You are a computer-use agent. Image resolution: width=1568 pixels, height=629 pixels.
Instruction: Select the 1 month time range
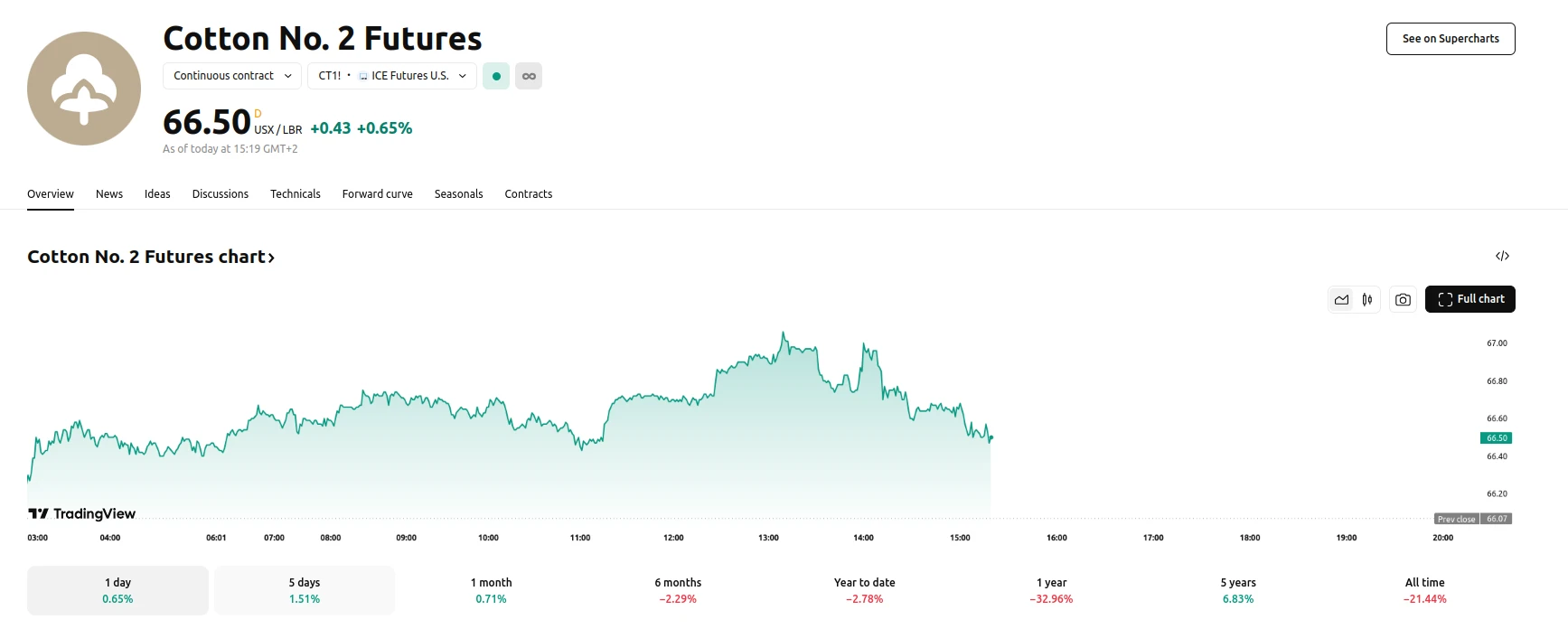(x=491, y=590)
